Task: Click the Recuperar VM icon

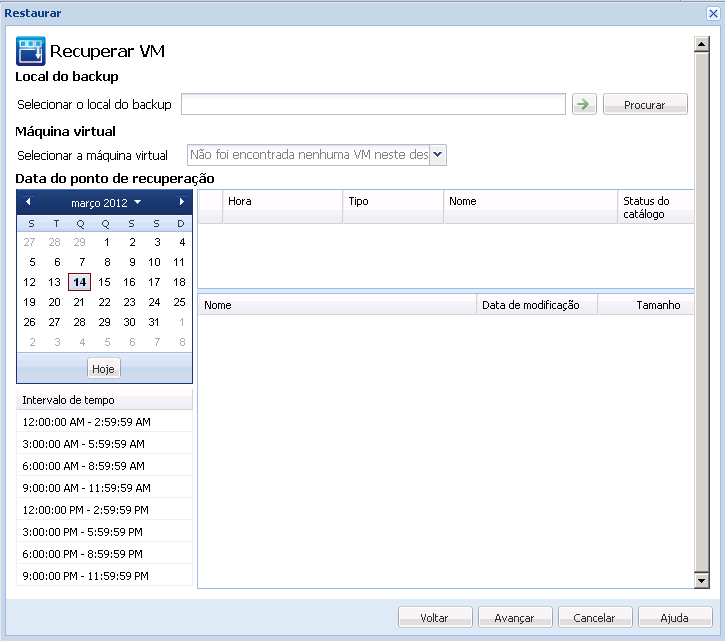Action: (31, 52)
